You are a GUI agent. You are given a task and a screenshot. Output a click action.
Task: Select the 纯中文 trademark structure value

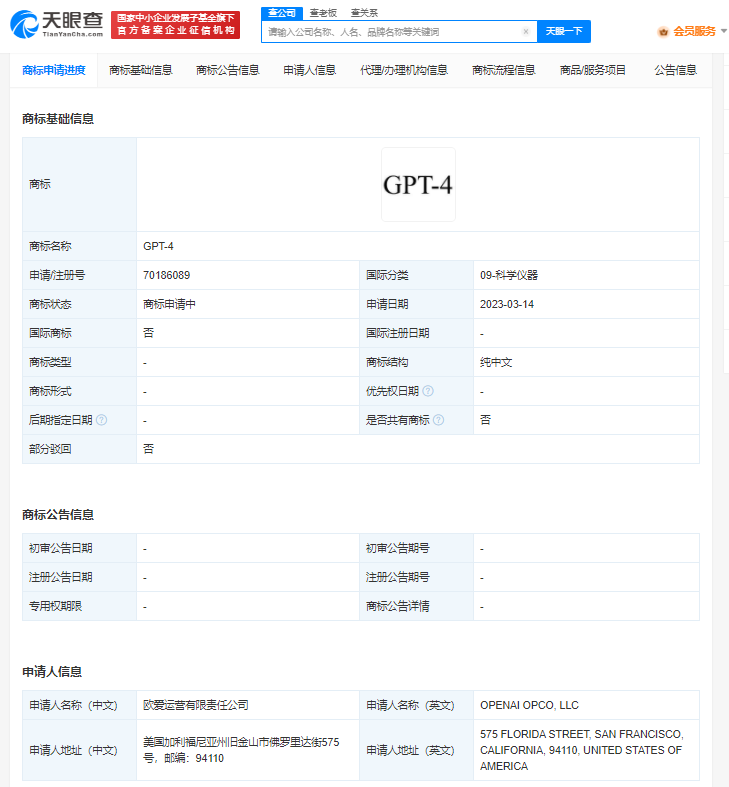tap(496, 362)
